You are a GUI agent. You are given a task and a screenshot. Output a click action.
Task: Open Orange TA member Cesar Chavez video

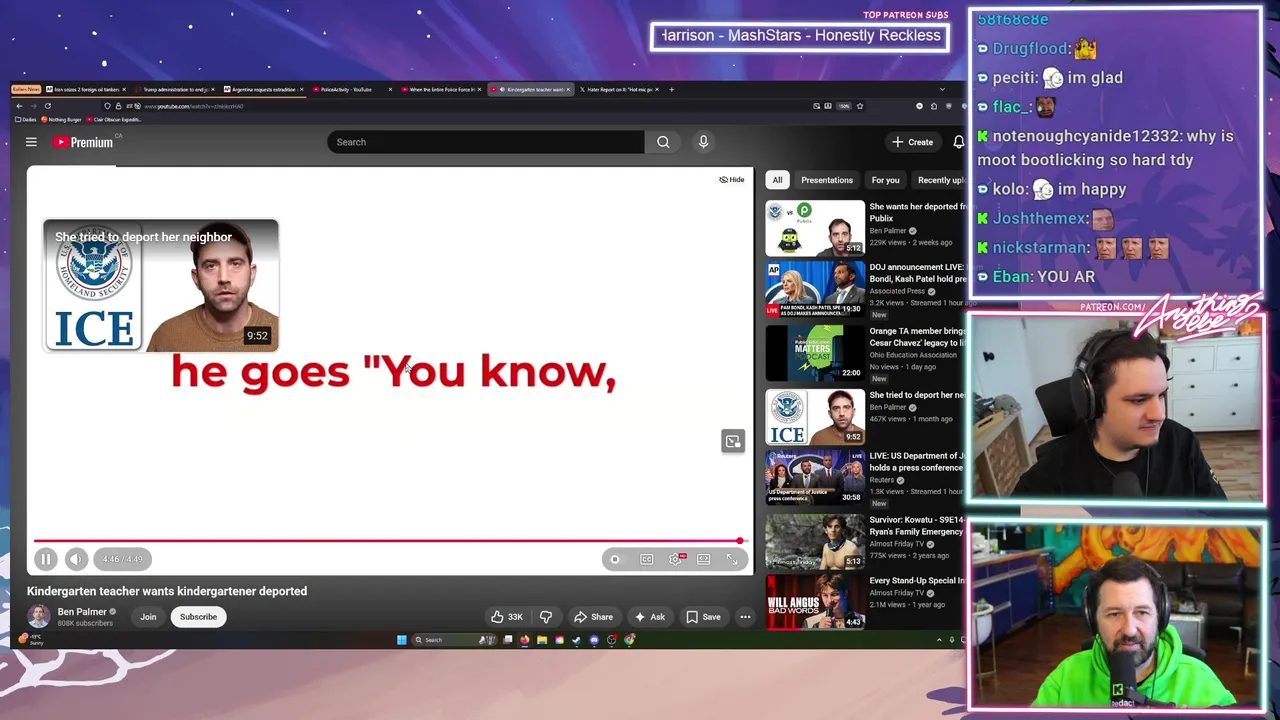[x=815, y=353]
